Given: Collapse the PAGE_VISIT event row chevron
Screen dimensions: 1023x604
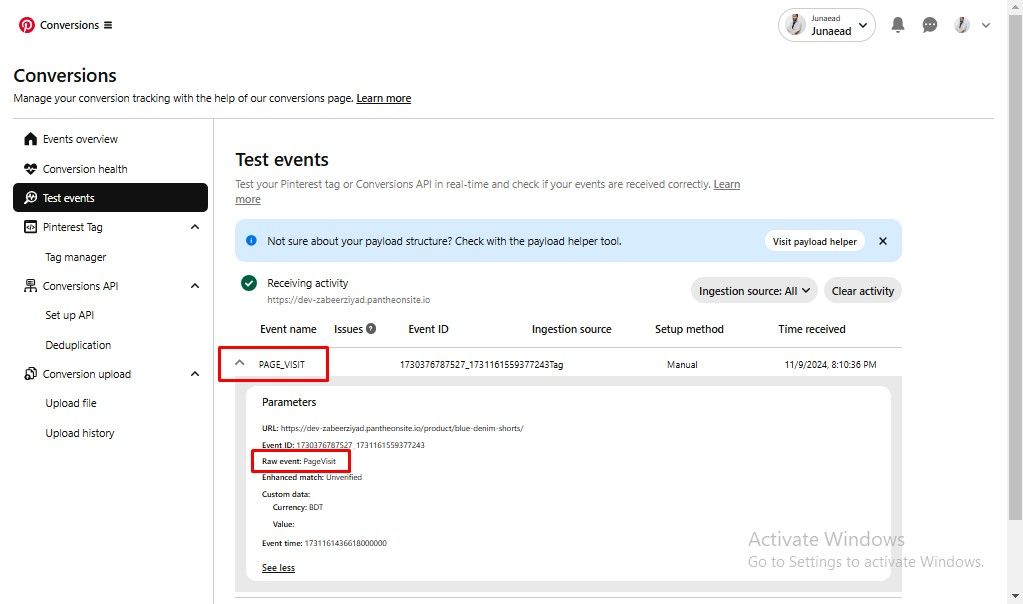Looking at the screenshot, I should pyautogui.click(x=239, y=363).
